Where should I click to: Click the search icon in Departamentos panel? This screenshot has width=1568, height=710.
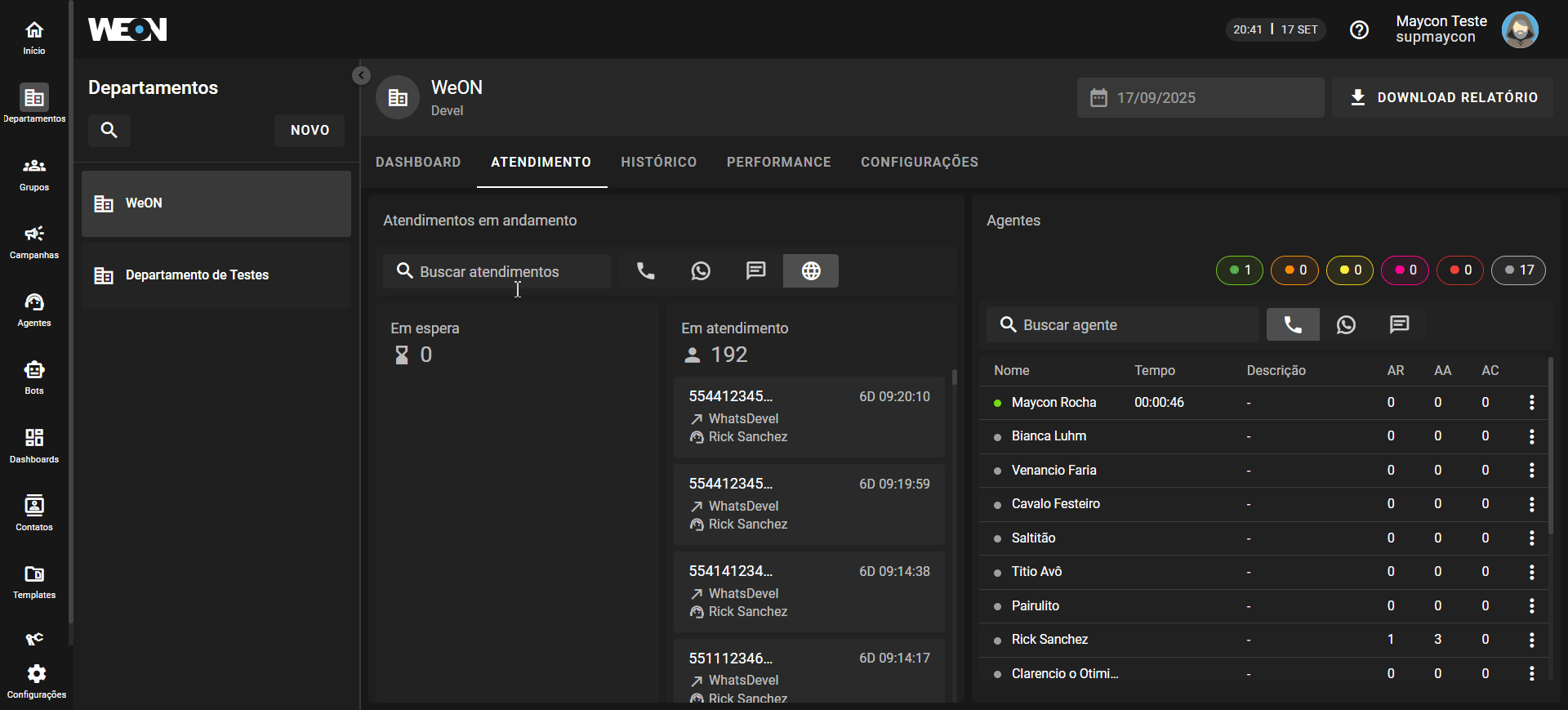point(109,130)
